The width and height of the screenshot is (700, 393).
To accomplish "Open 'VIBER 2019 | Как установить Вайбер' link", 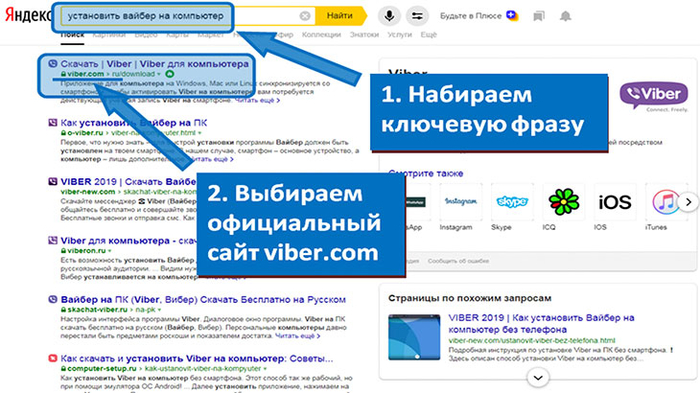I will click(x=541, y=324).
